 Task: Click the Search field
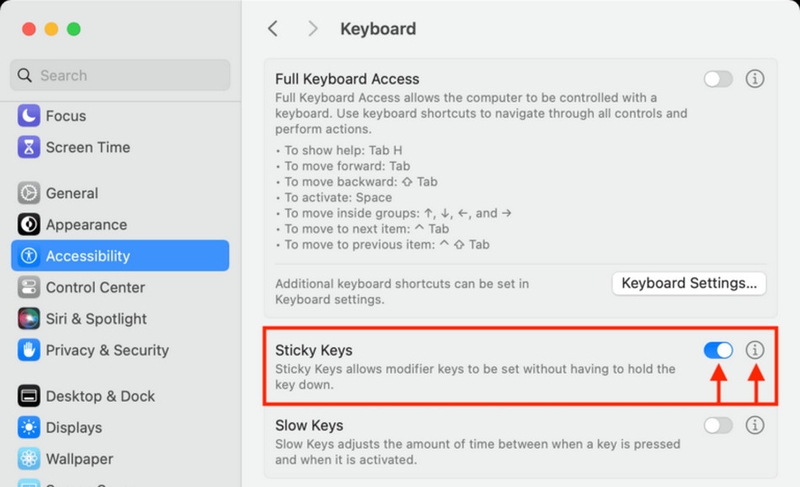(120, 75)
